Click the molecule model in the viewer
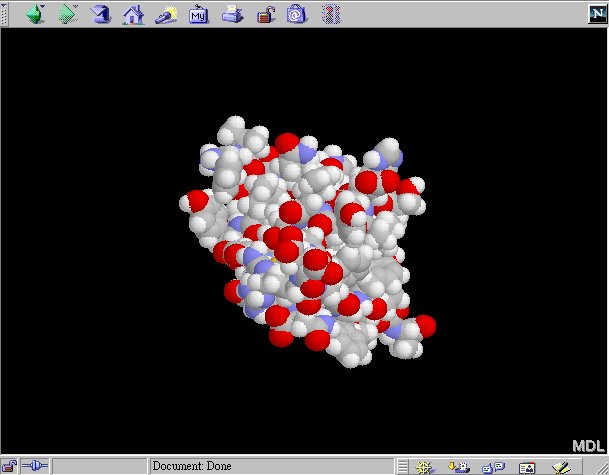 [307, 241]
